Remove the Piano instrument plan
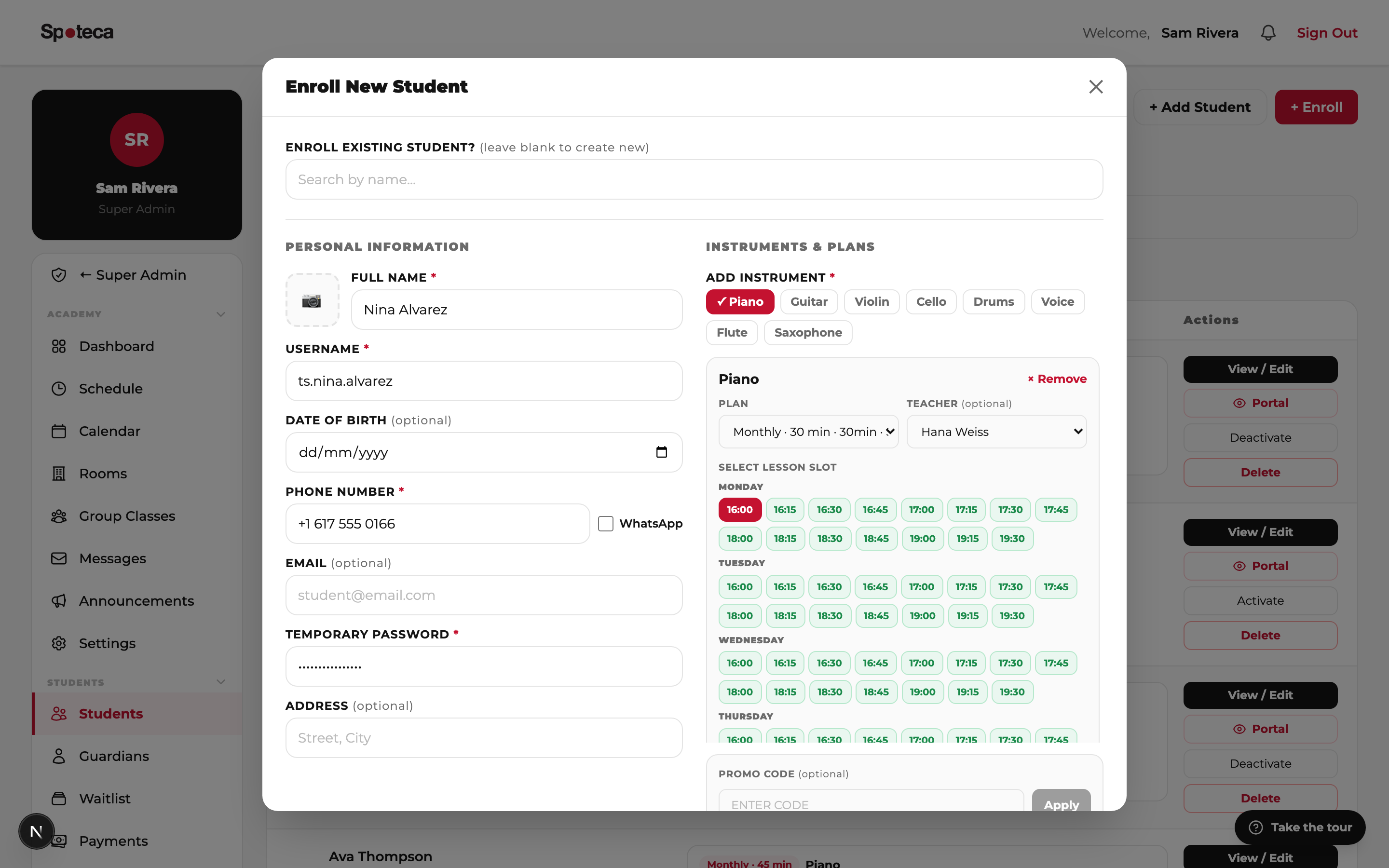The width and height of the screenshot is (1389, 868). [1057, 379]
